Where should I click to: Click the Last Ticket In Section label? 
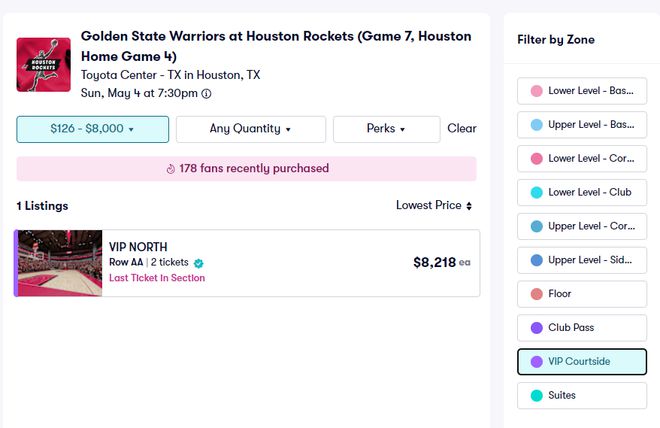(x=157, y=278)
